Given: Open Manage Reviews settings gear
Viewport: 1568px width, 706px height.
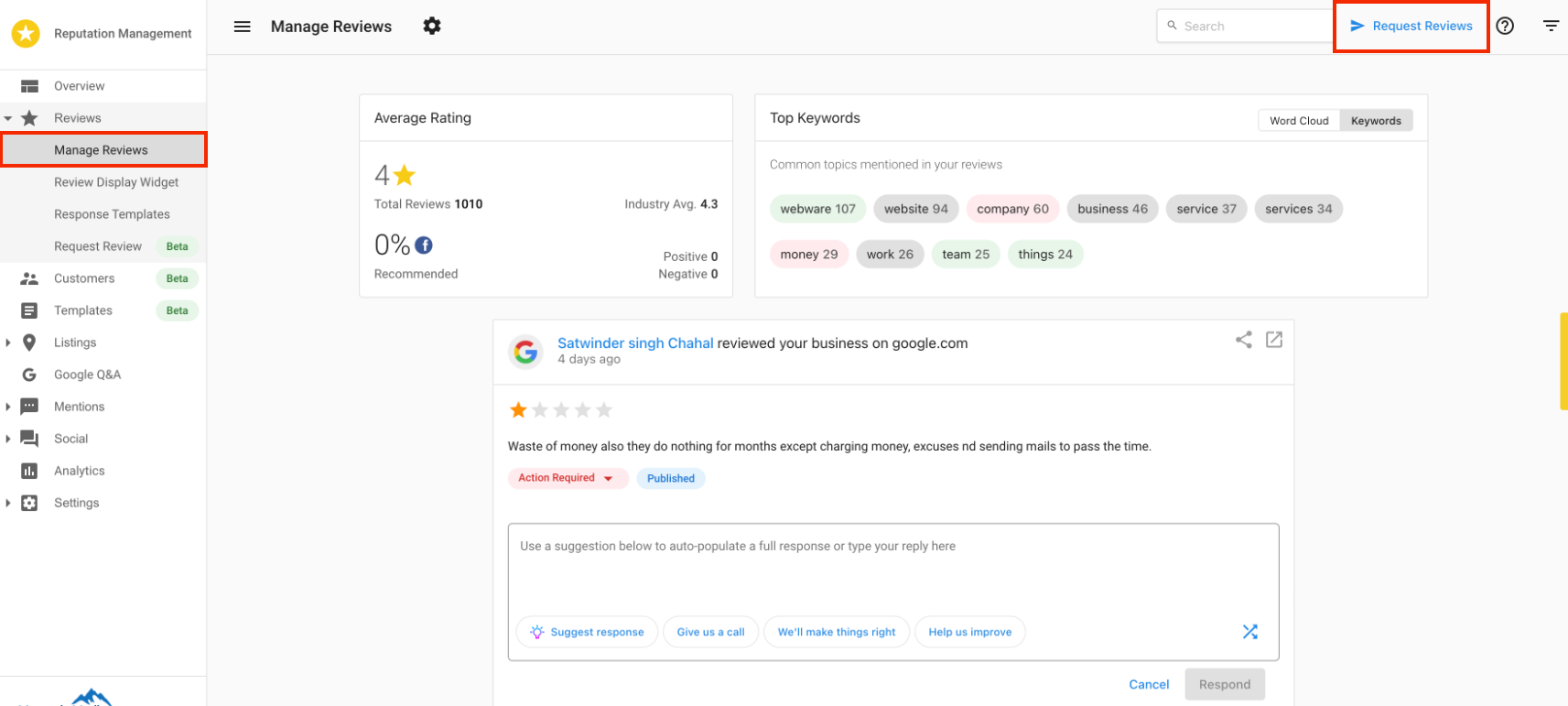Looking at the screenshot, I should point(432,26).
